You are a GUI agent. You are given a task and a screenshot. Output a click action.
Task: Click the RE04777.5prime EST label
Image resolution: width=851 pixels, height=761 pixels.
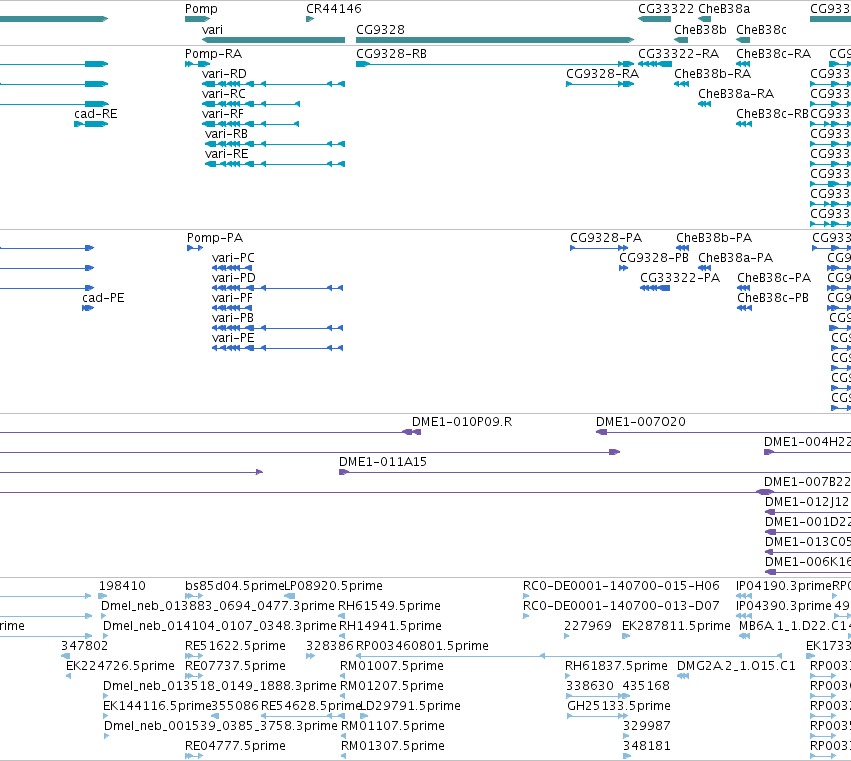coord(235,746)
